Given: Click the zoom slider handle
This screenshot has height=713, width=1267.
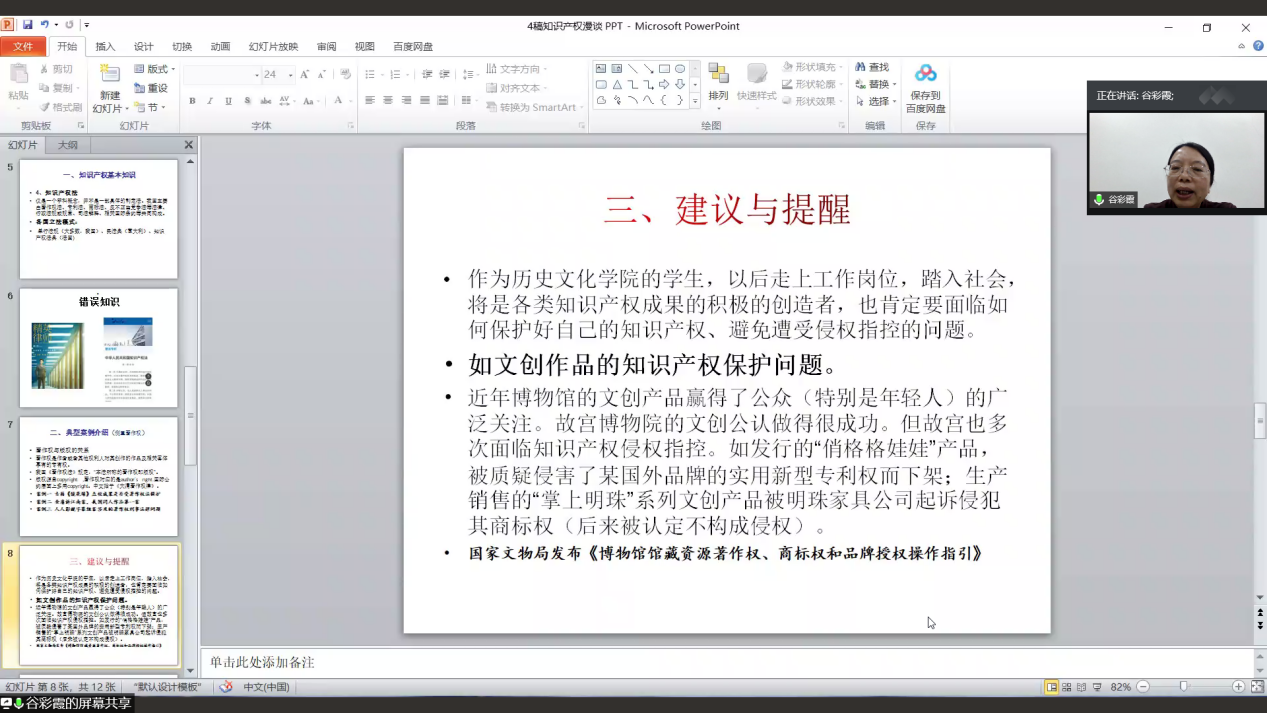Looking at the screenshot, I should 1183,687.
